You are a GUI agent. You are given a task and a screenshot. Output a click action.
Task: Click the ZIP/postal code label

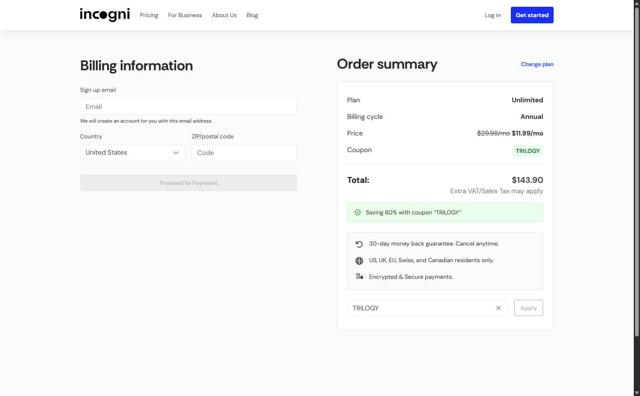(213, 136)
